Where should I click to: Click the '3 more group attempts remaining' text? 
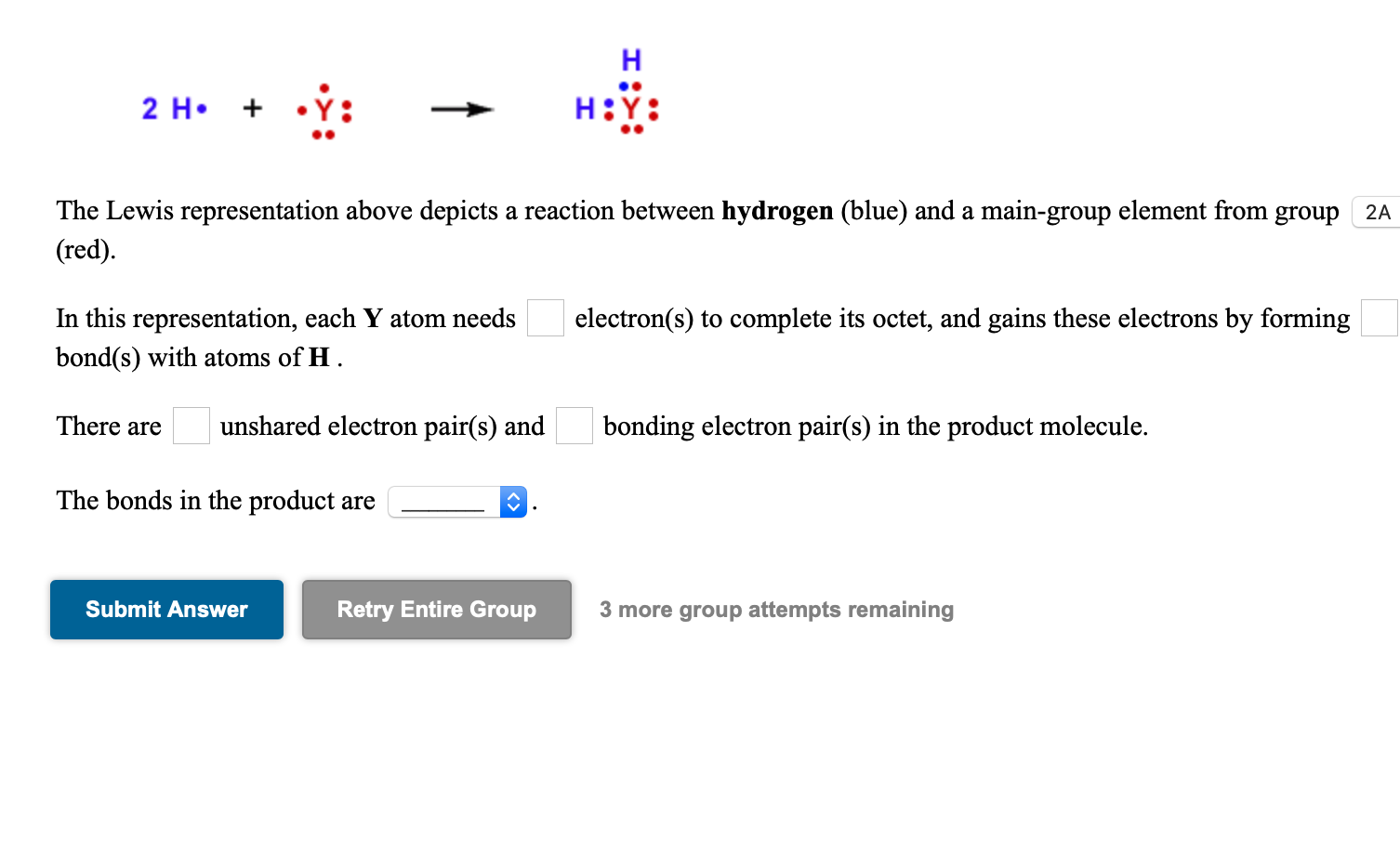776,610
